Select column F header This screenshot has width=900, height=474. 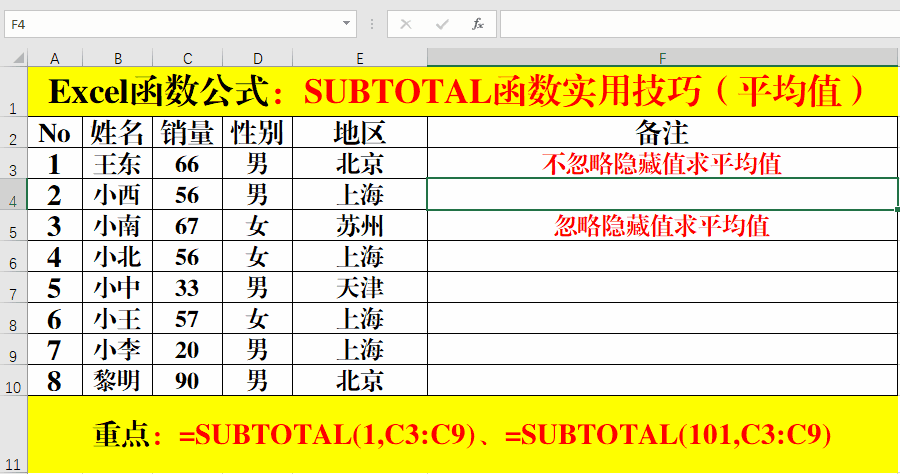(x=662, y=58)
